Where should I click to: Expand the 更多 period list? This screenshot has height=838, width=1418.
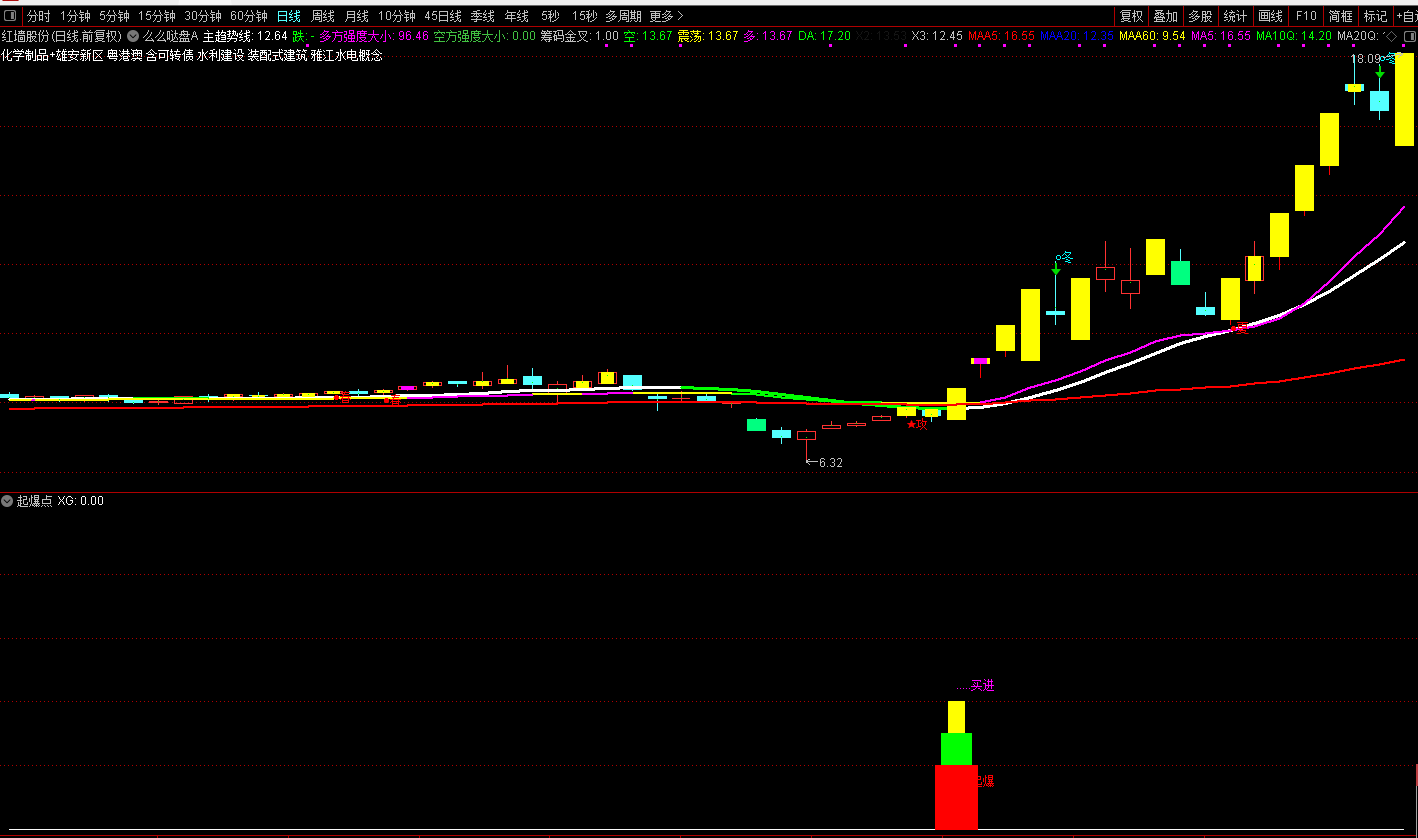click(666, 16)
